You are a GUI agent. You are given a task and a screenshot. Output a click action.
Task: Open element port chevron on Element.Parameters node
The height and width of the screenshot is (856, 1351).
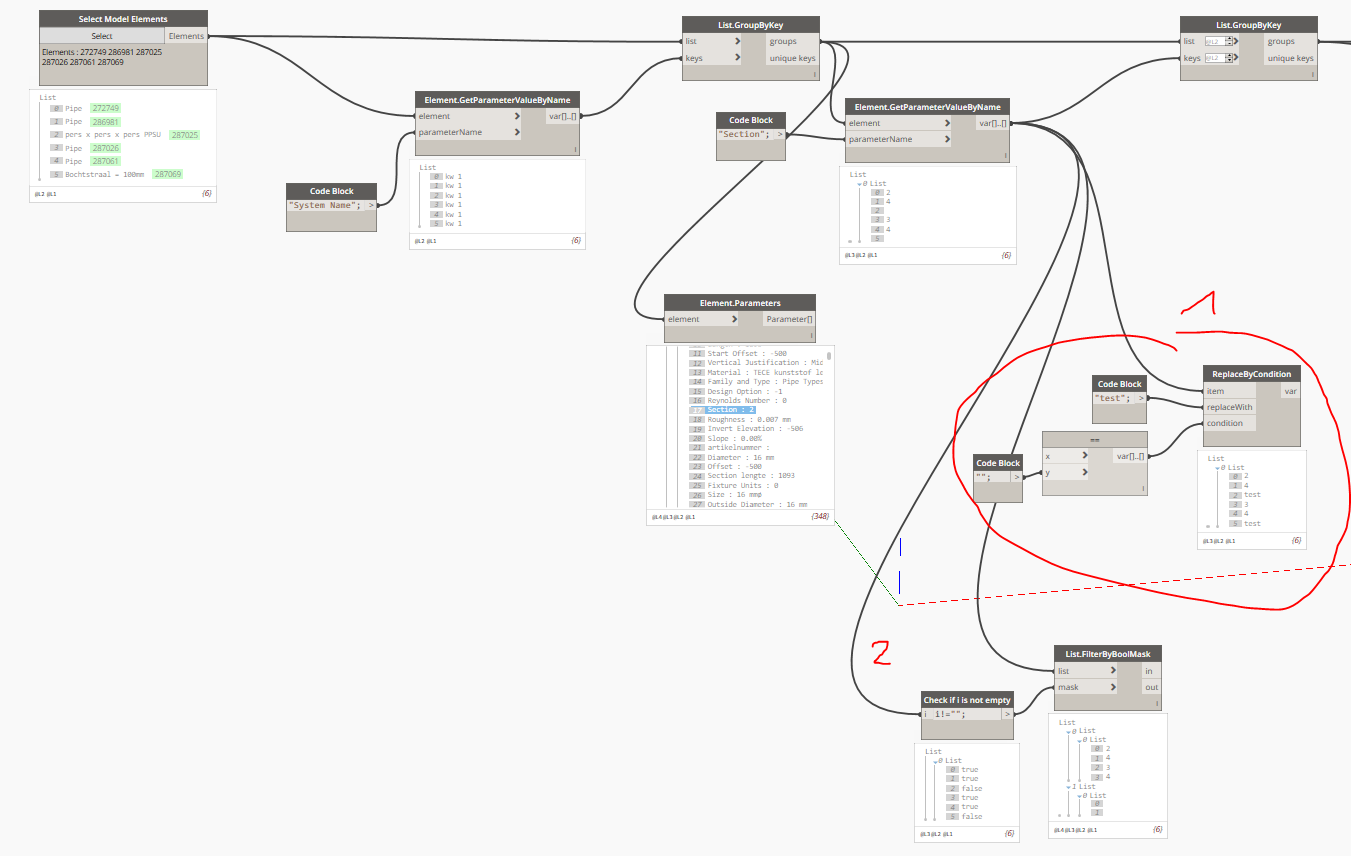(735, 319)
